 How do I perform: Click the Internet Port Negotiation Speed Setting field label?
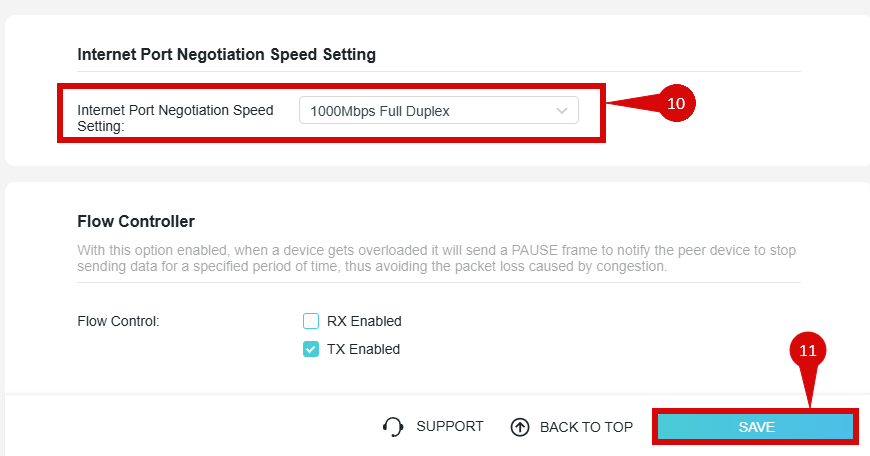point(175,118)
